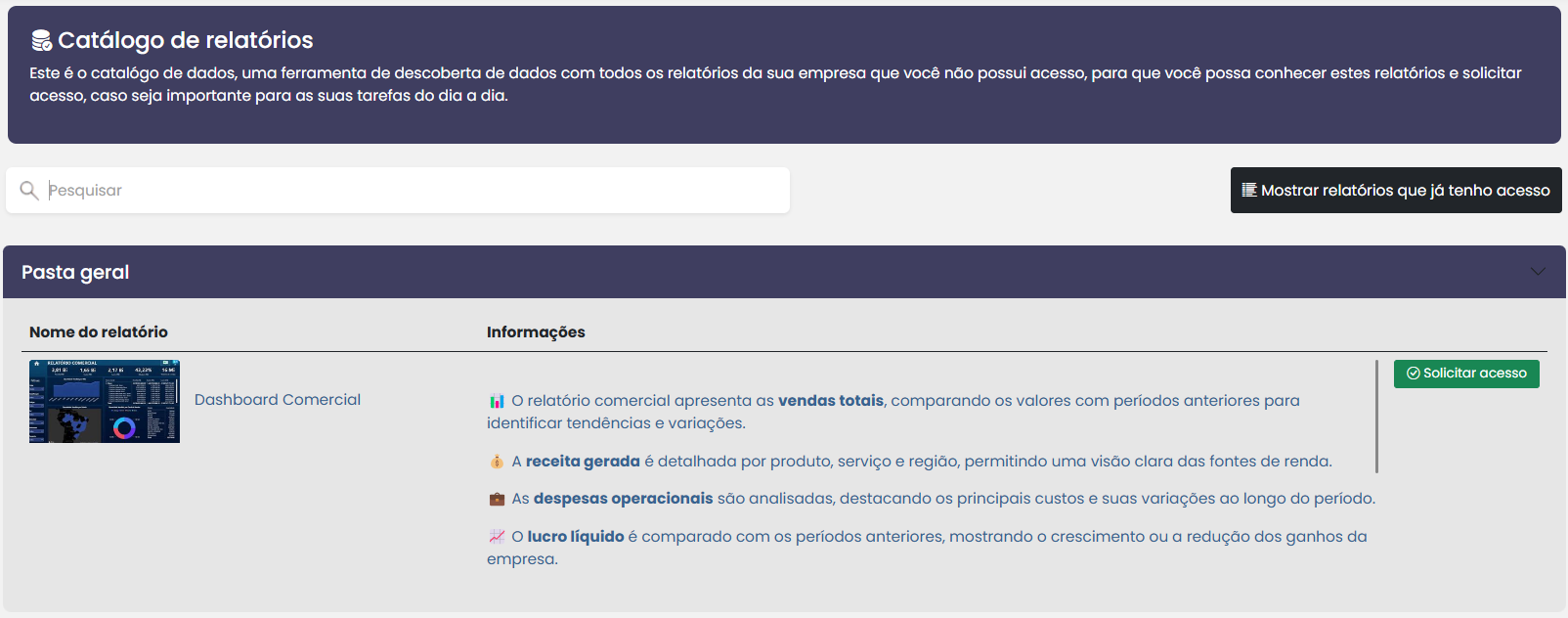Screen dimensions: 1568x618
Task: Open the Dashboard Comercial preview thumbnail
Action: point(105,401)
